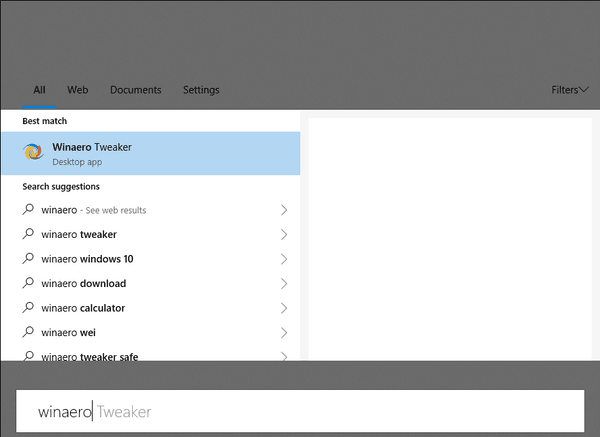Open the Filters dropdown
Image resolution: width=600 pixels, height=437 pixels.
click(x=569, y=90)
